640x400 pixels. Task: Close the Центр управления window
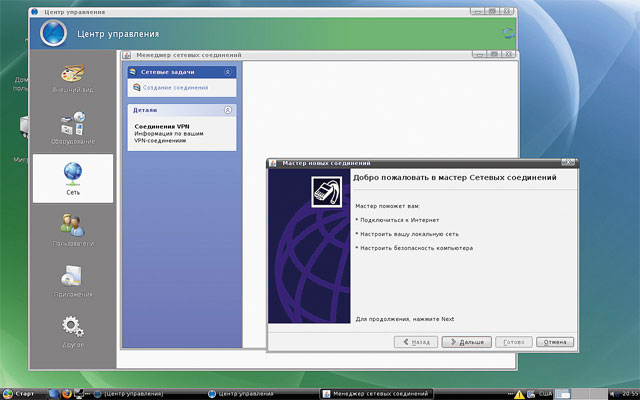click(506, 11)
